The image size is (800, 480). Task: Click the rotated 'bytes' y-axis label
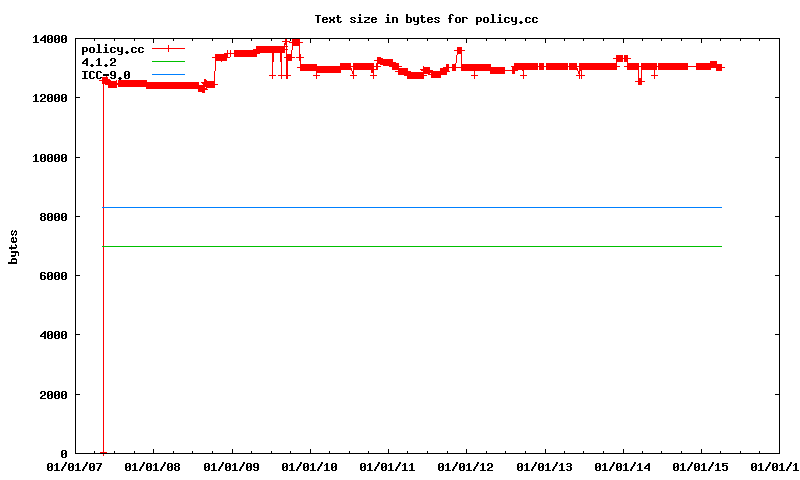13,246
